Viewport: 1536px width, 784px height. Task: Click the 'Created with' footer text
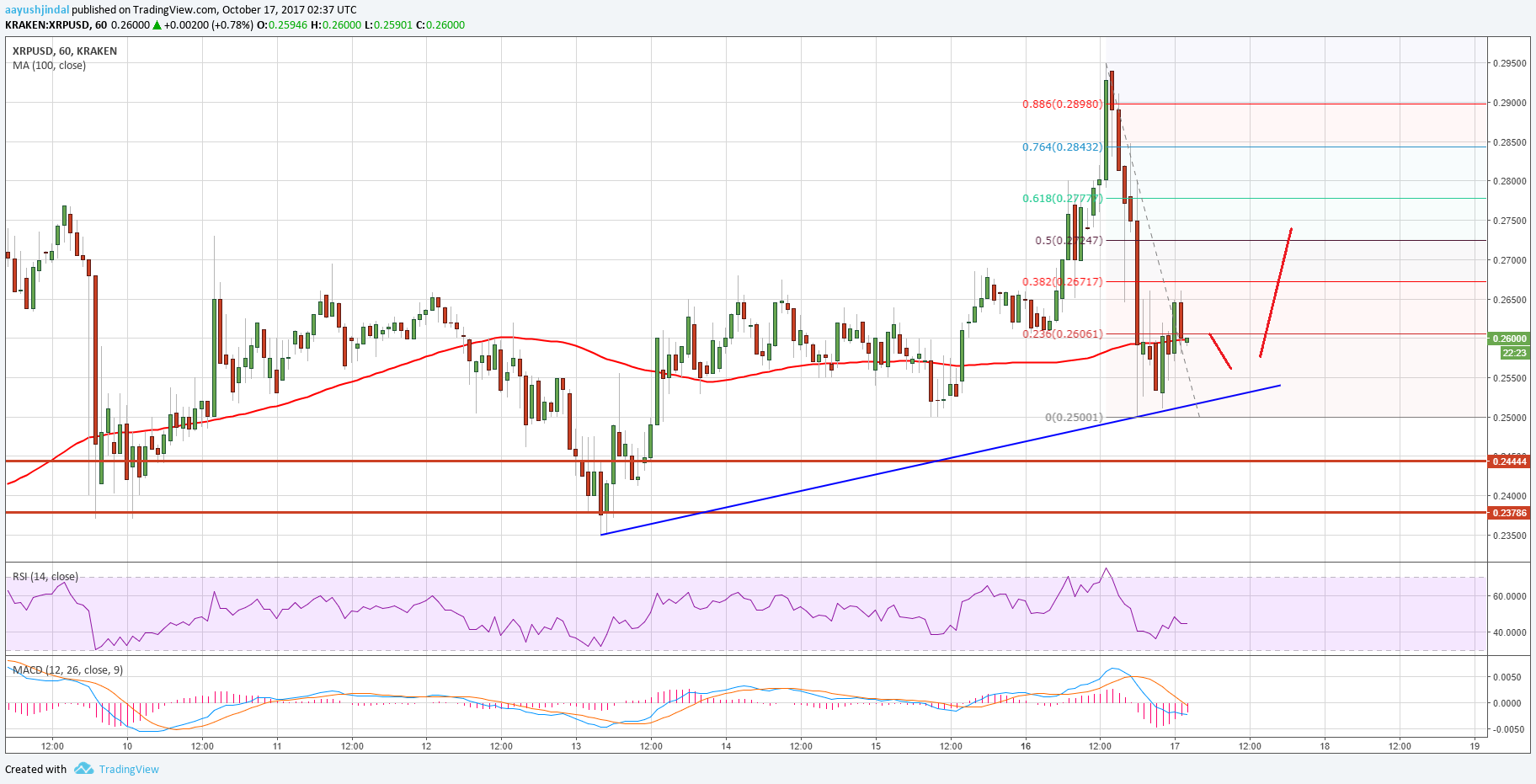click(x=35, y=769)
